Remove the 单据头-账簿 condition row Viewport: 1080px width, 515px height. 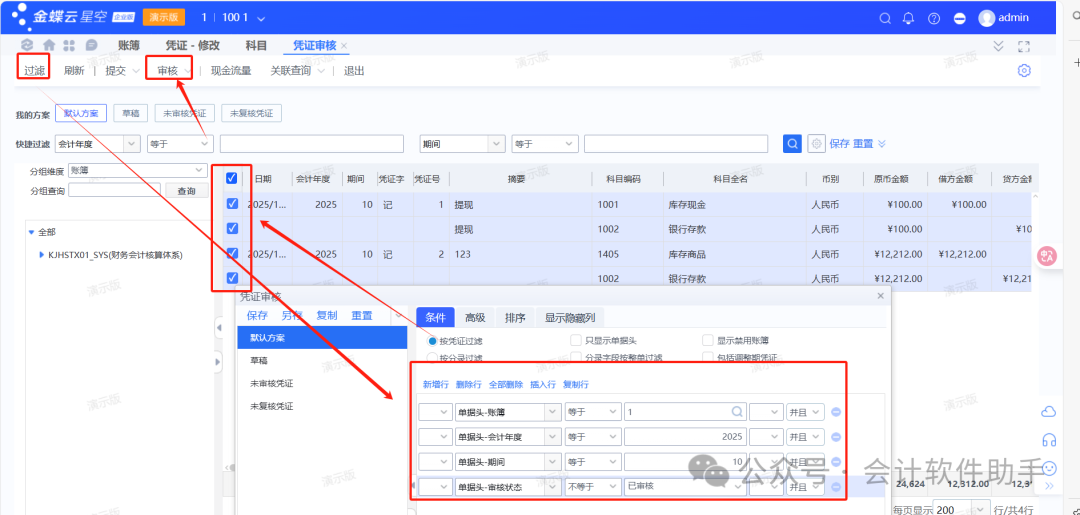[836, 411]
